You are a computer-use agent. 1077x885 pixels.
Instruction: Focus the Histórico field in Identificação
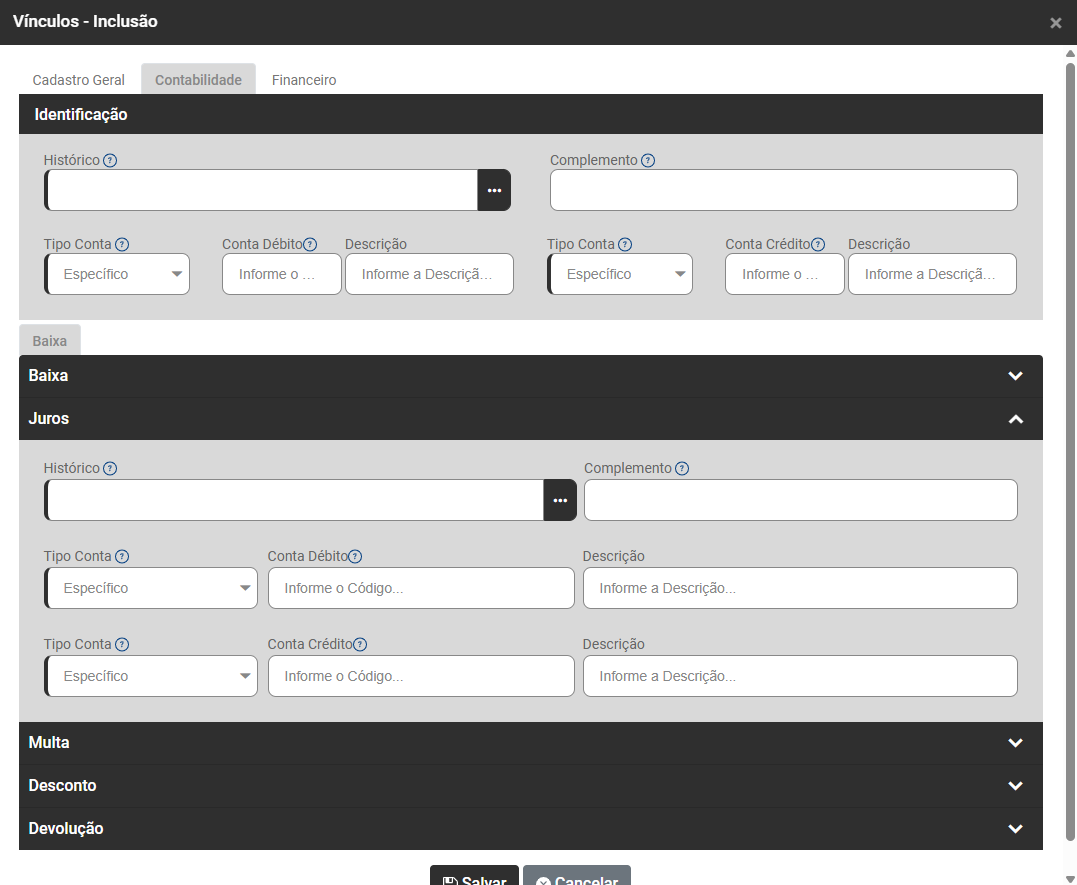coord(261,190)
